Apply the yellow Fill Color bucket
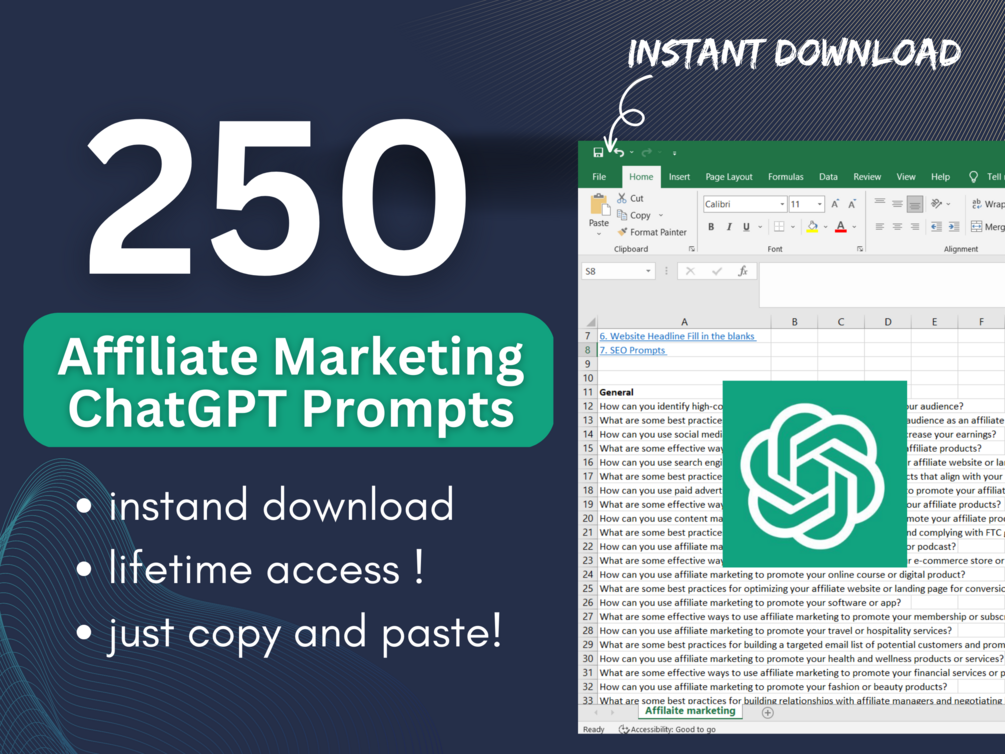This screenshot has width=1005, height=754. (812, 226)
